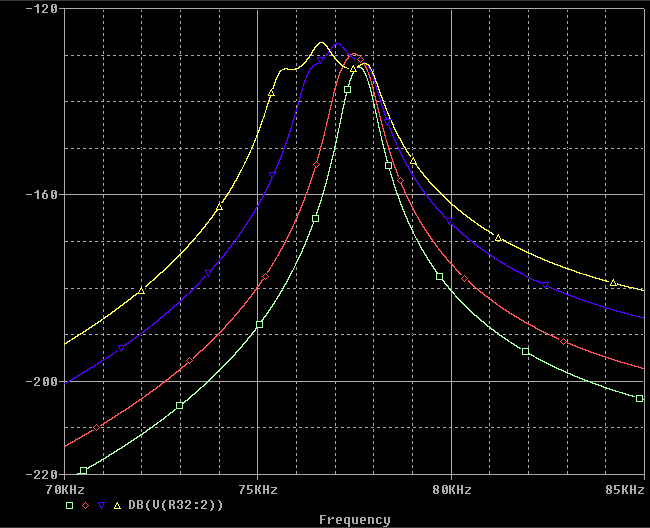
Task: Click the 70KHz x-axis label
Action: 65,490
